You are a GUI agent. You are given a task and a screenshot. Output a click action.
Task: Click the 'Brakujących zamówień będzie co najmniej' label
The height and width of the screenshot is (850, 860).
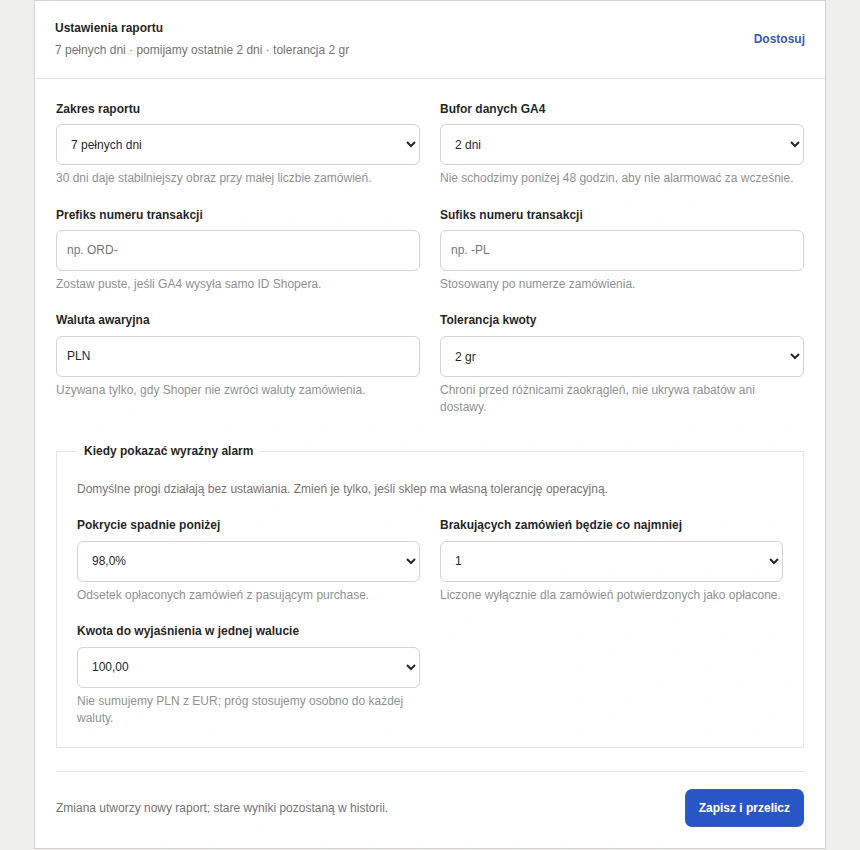[561, 525]
